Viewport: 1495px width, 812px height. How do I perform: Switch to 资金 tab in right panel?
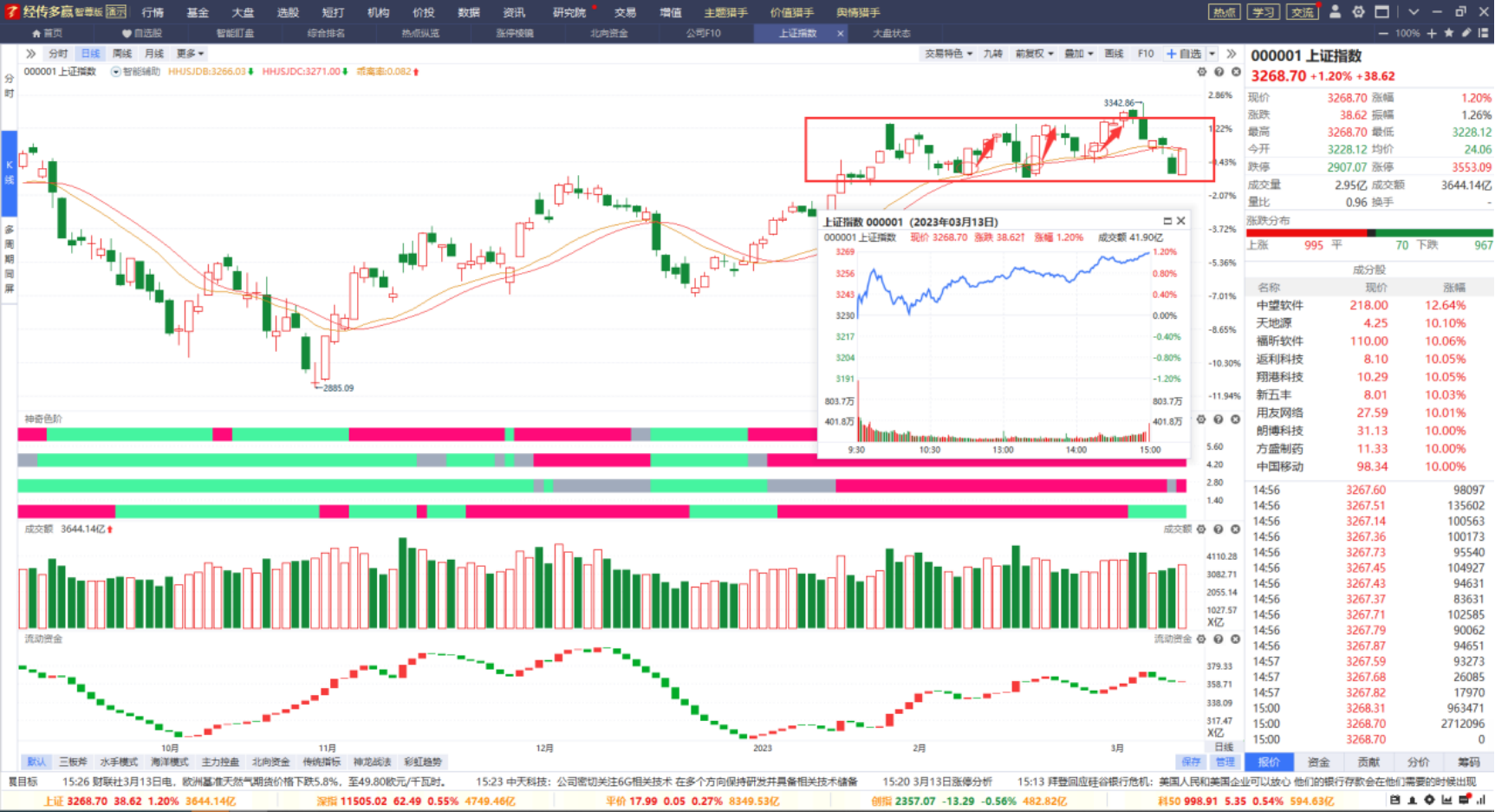coord(1318,762)
